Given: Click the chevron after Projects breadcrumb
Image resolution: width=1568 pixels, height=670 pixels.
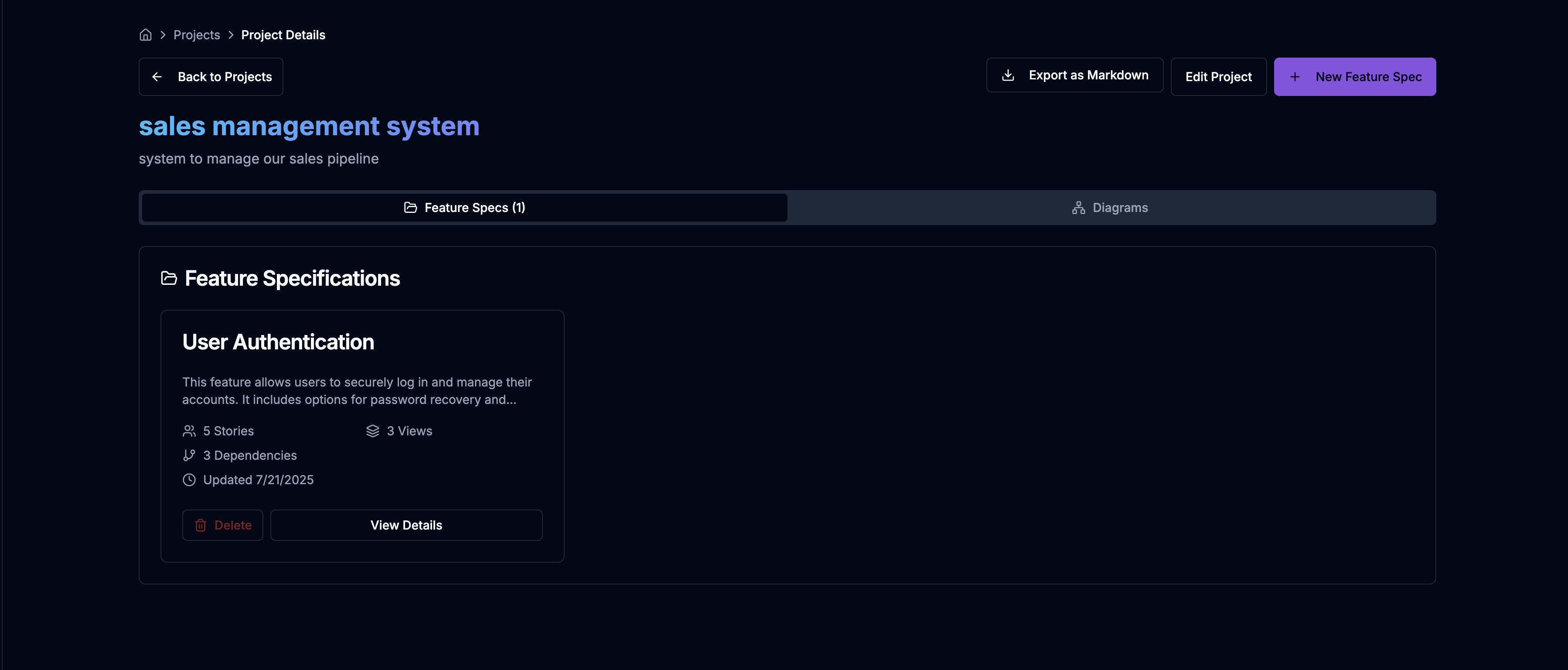Looking at the screenshot, I should click(231, 35).
